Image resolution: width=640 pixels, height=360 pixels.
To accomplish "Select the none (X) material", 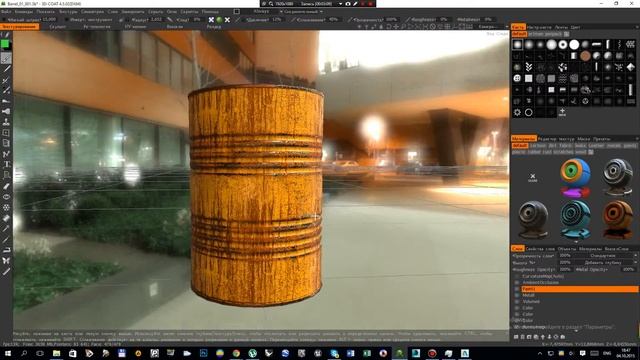I will (533, 178).
